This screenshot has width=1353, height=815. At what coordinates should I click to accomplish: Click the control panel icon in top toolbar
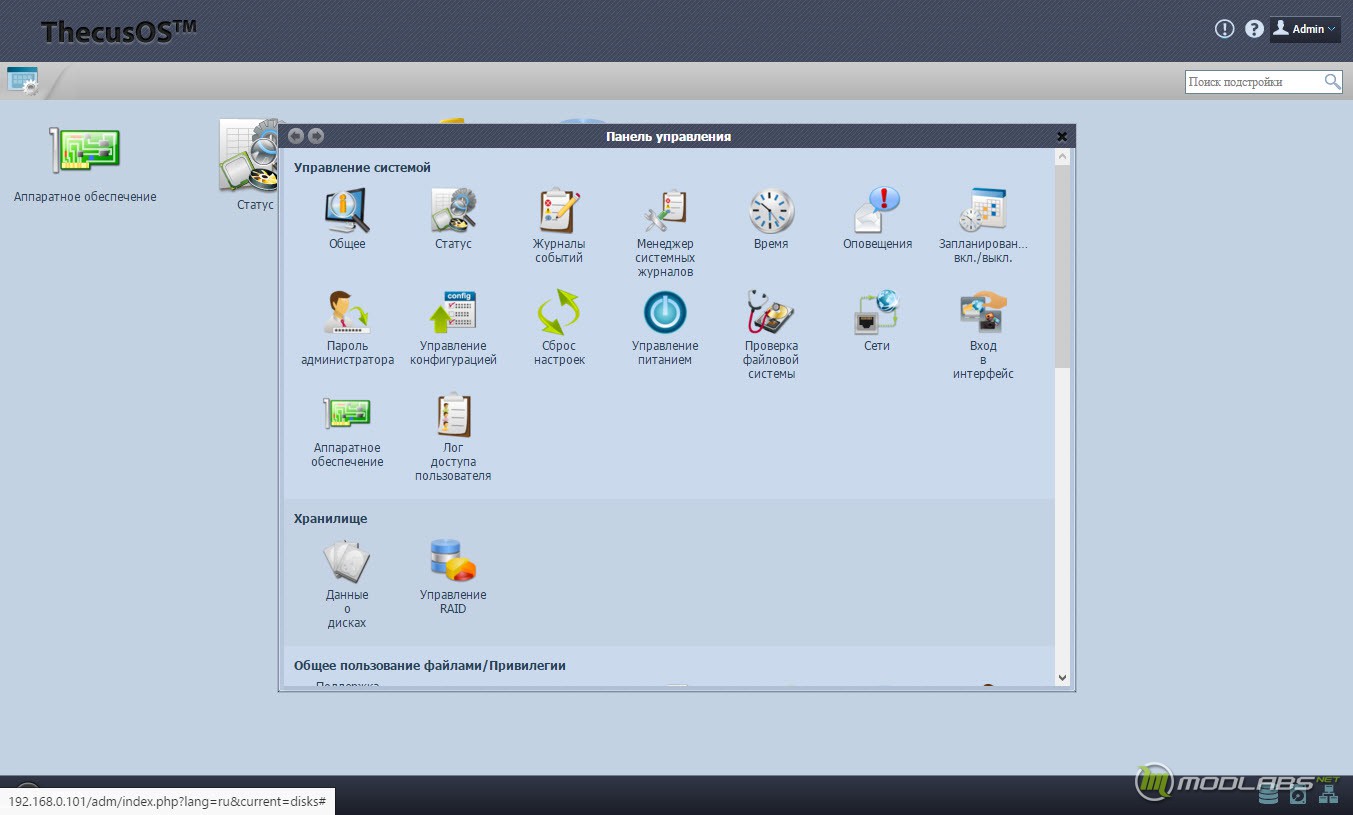[23, 81]
